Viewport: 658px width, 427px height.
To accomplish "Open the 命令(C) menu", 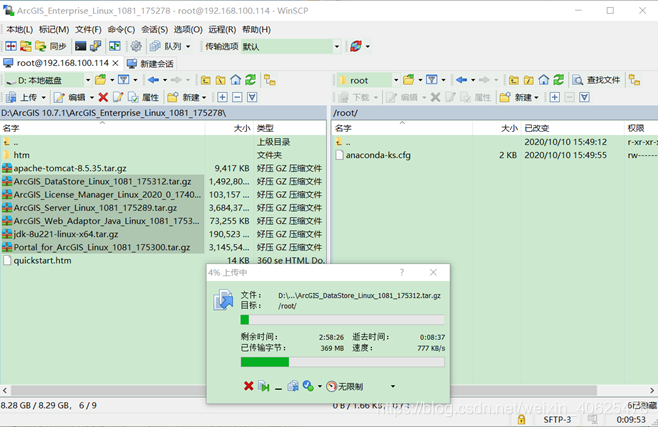I will [x=121, y=29].
